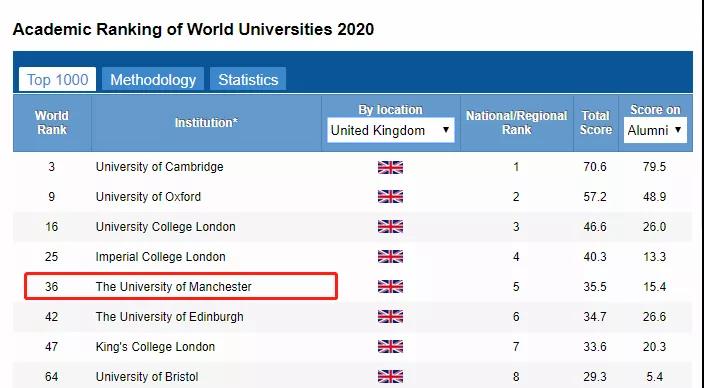Click the UK flag in Oxford row
The width and height of the screenshot is (704, 388).
[x=390, y=197]
